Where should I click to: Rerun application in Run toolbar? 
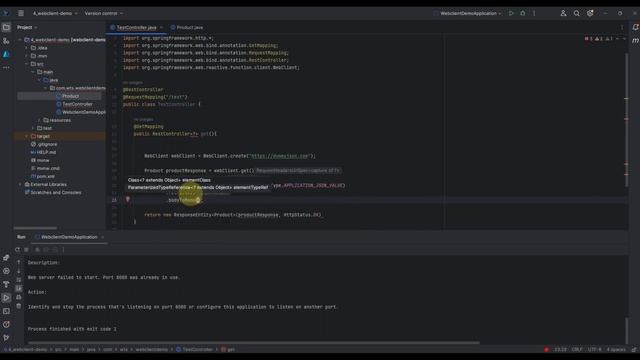[x=17, y=249]
